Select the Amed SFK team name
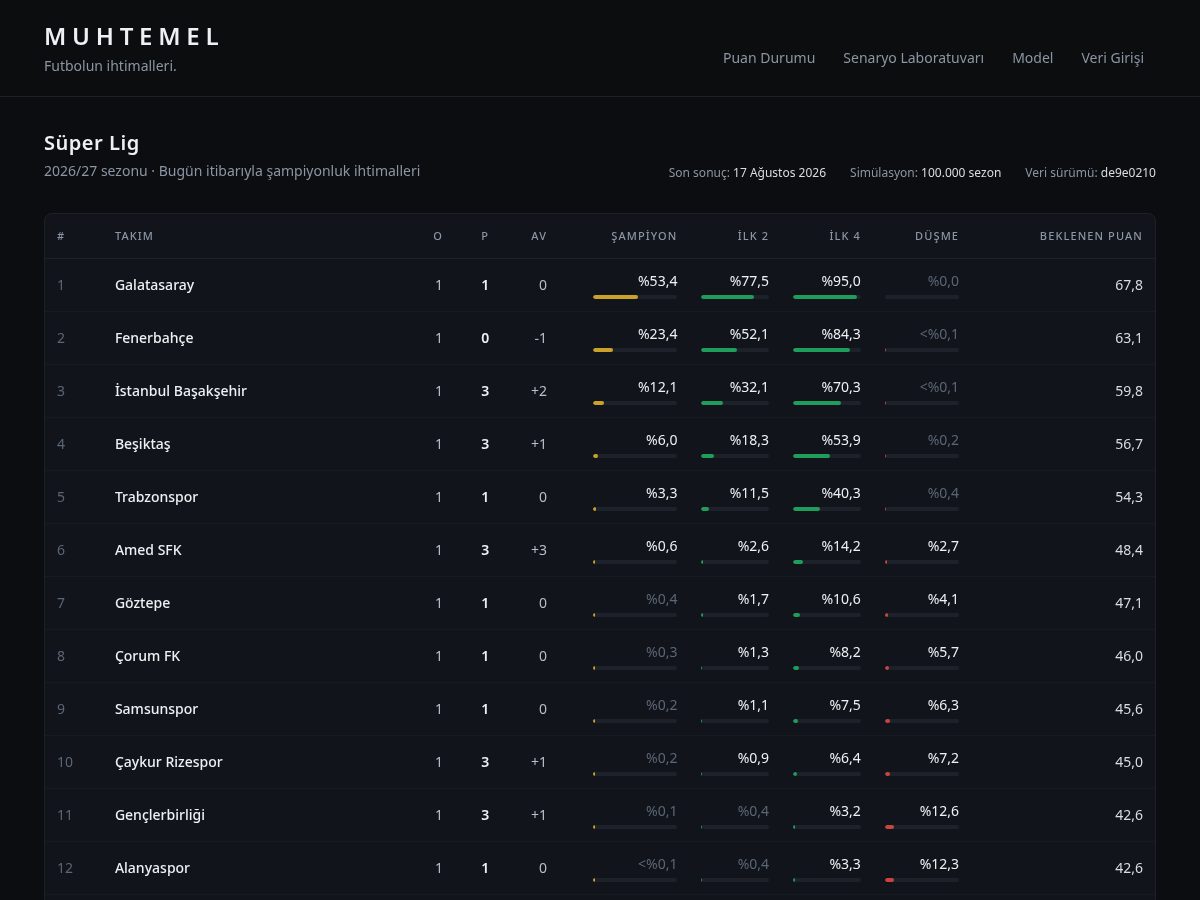Image resolution: width=1200 pixels, height=900 pixels. pyautogui.click(x=148, y=550)
